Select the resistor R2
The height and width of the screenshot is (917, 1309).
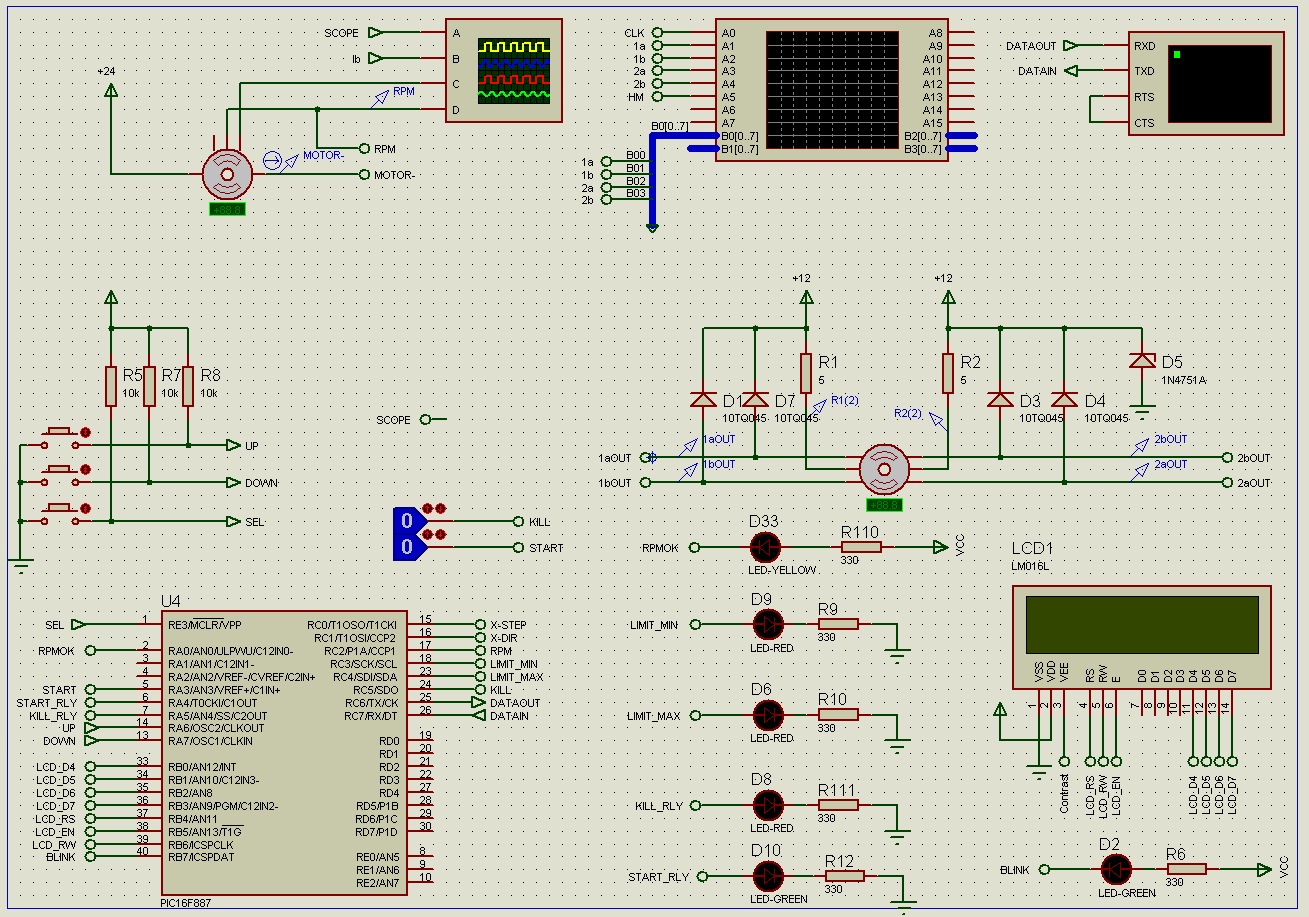coord(946,372)
